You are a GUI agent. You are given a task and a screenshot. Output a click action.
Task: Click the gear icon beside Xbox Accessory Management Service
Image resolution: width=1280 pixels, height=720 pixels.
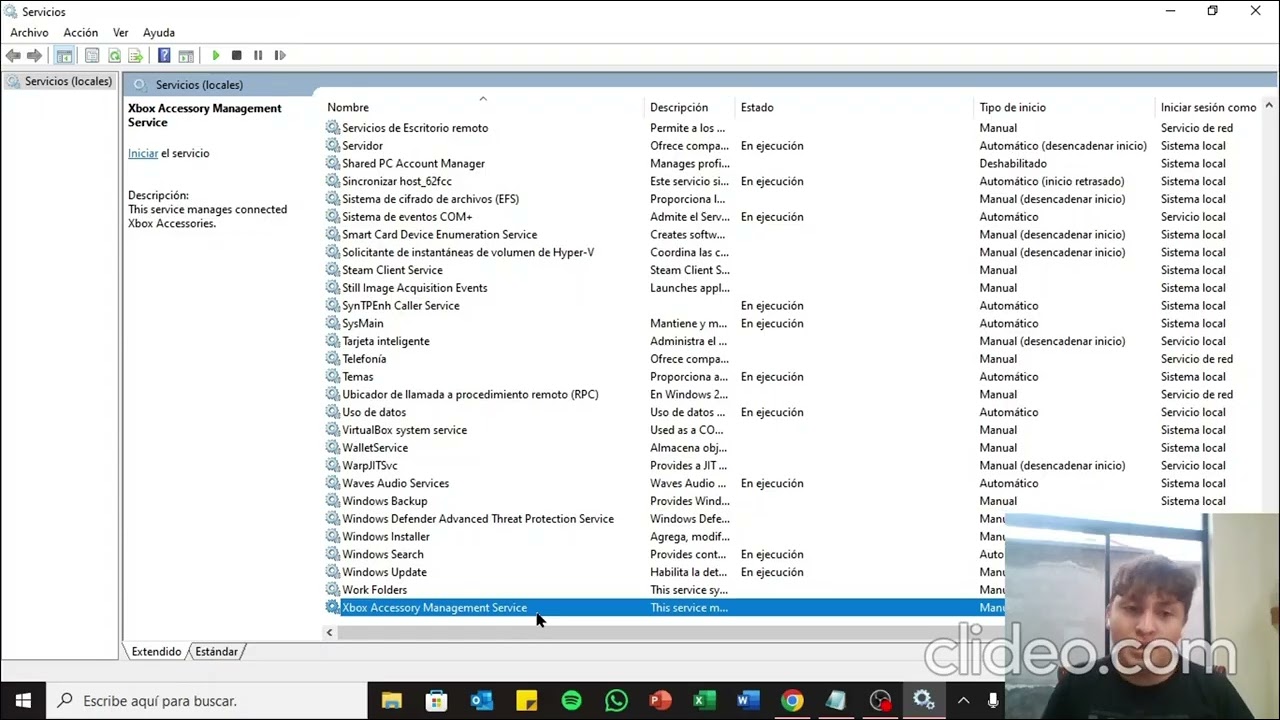[x=333, y=608]
